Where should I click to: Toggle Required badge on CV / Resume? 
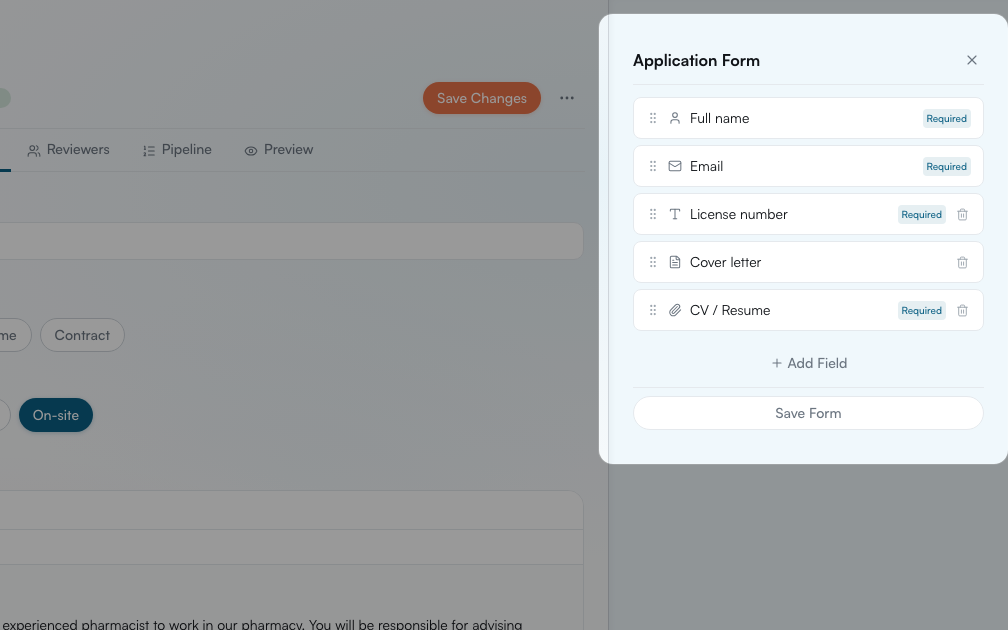pos(921,310)
